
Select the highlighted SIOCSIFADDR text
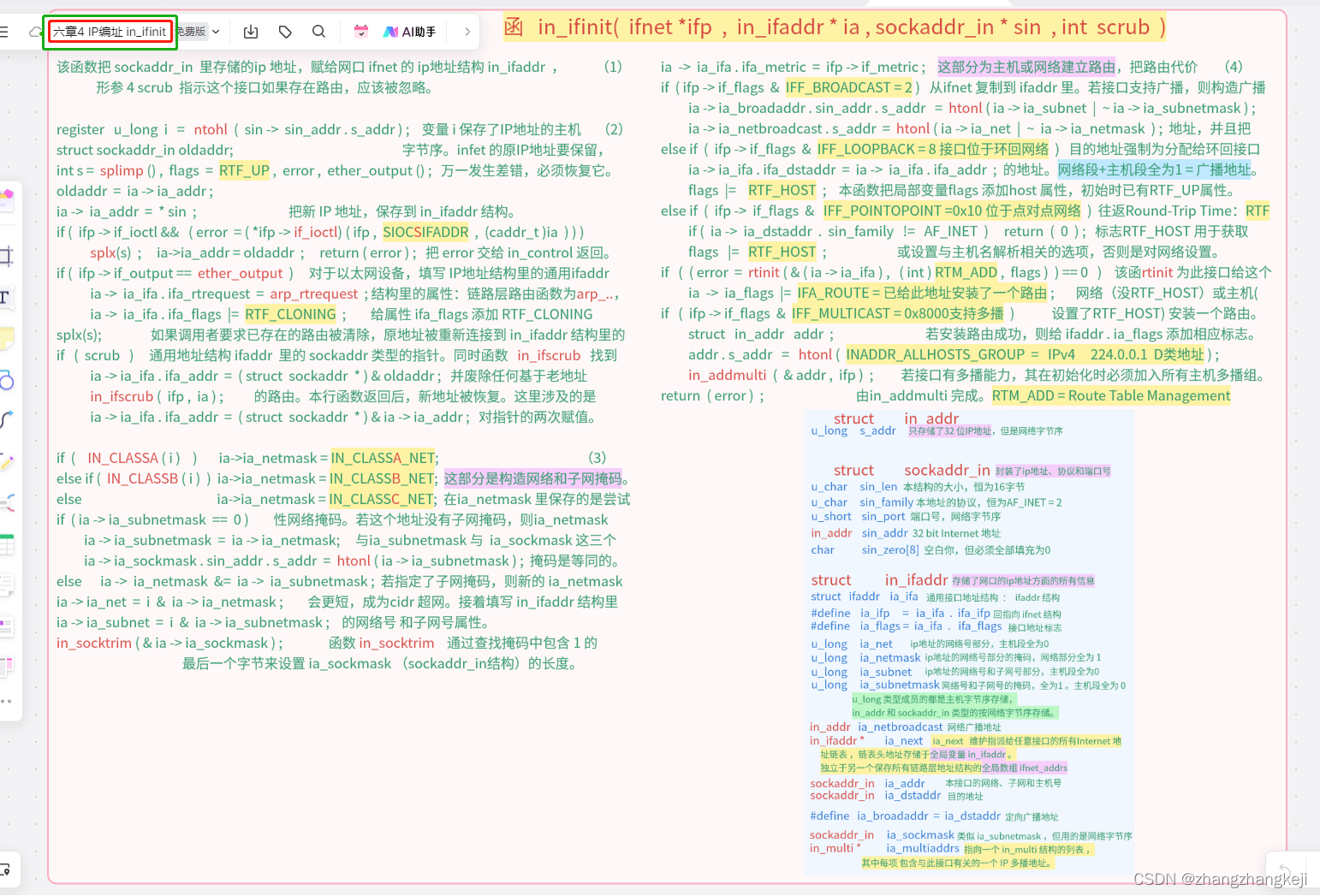click(425, 232)
